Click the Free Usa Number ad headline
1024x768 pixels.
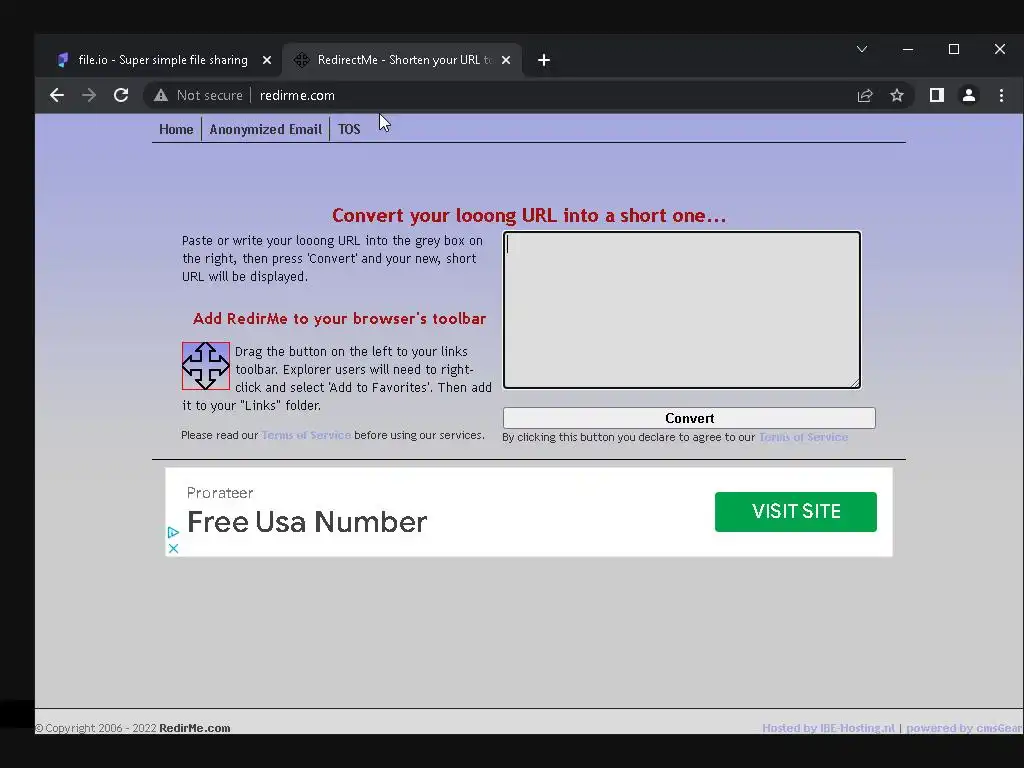pyautogui.click(x=307, y=522)
